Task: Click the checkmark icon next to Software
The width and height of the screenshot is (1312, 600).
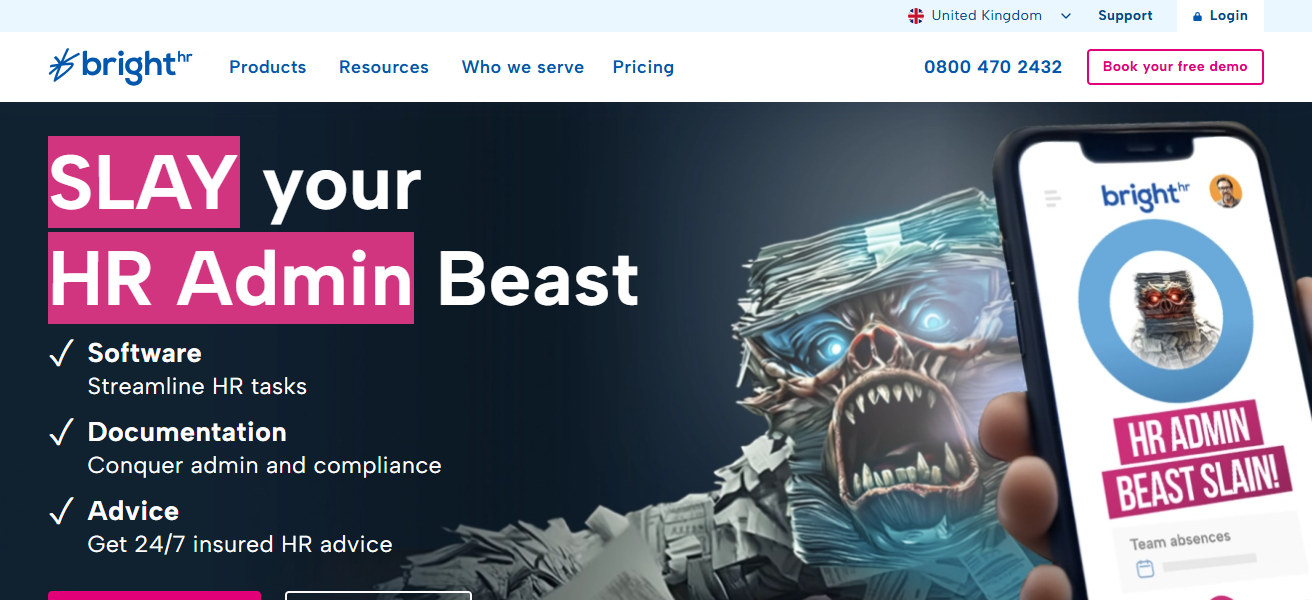Action: coord(62,354)
